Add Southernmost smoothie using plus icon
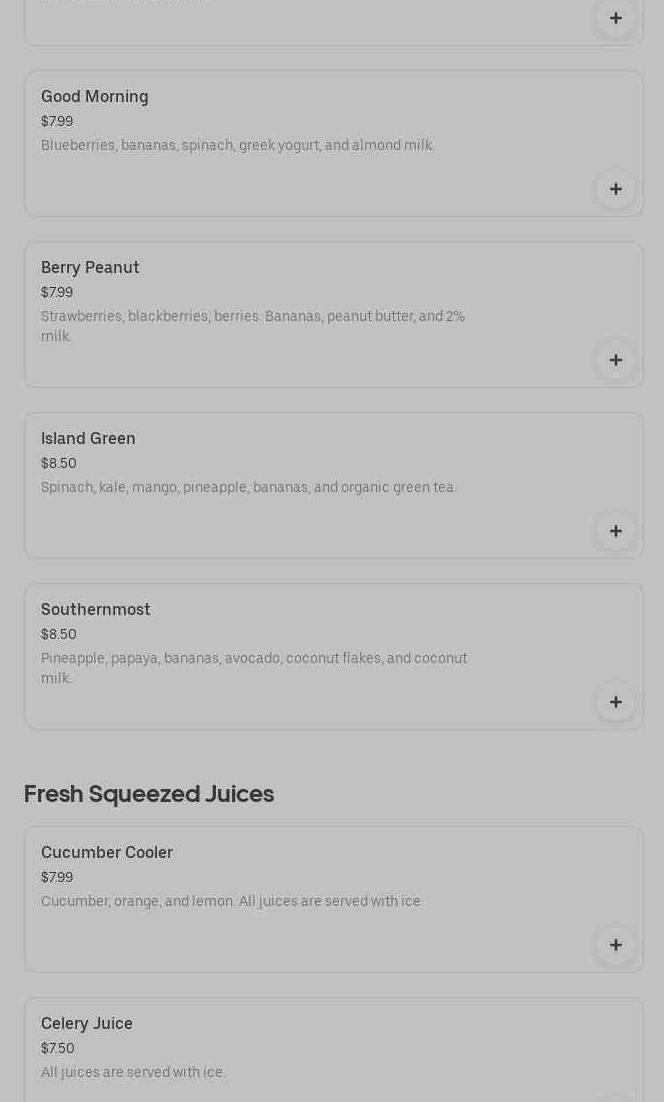Image resolution: width=664 pixels, height=1102 pixels. click(x=615, y=702)
